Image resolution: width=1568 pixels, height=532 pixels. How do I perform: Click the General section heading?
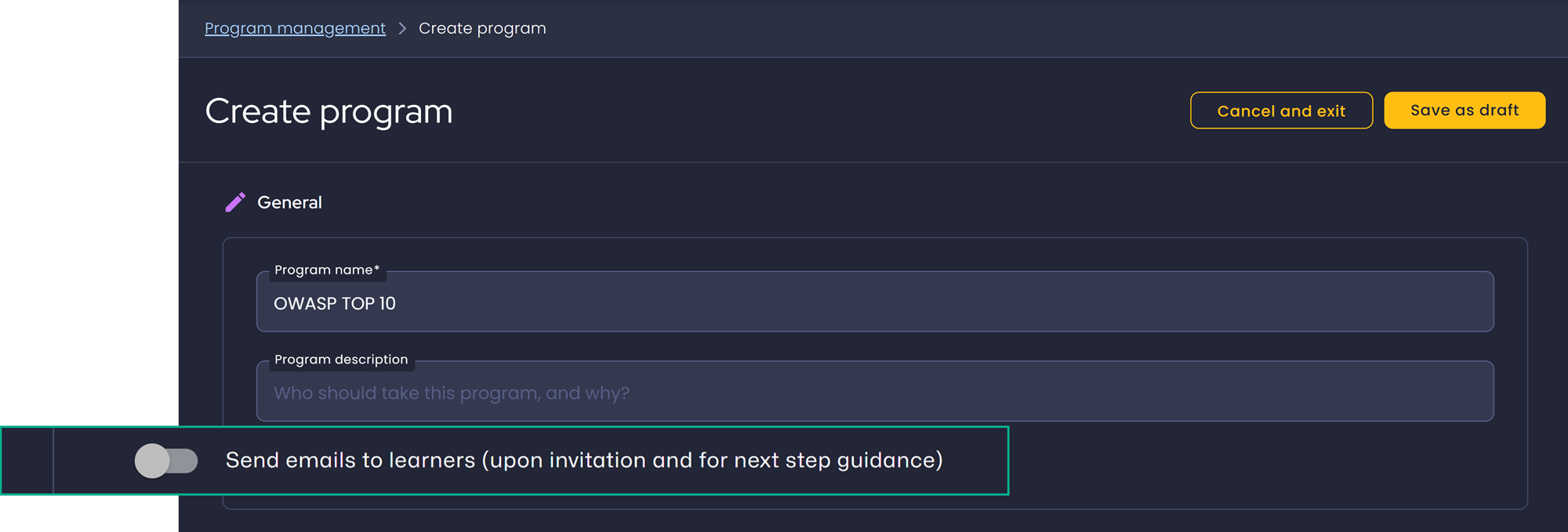pyautogui.click(x=290, y=202)
